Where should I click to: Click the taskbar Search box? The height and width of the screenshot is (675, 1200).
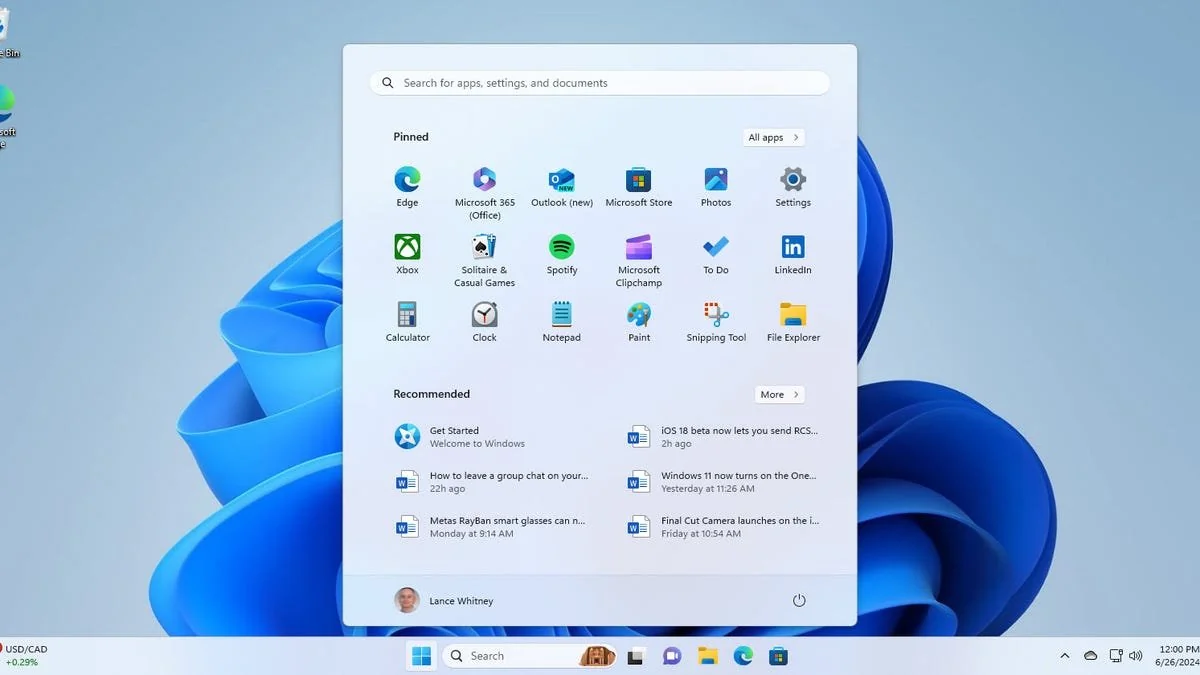click(x=528, y=656)
